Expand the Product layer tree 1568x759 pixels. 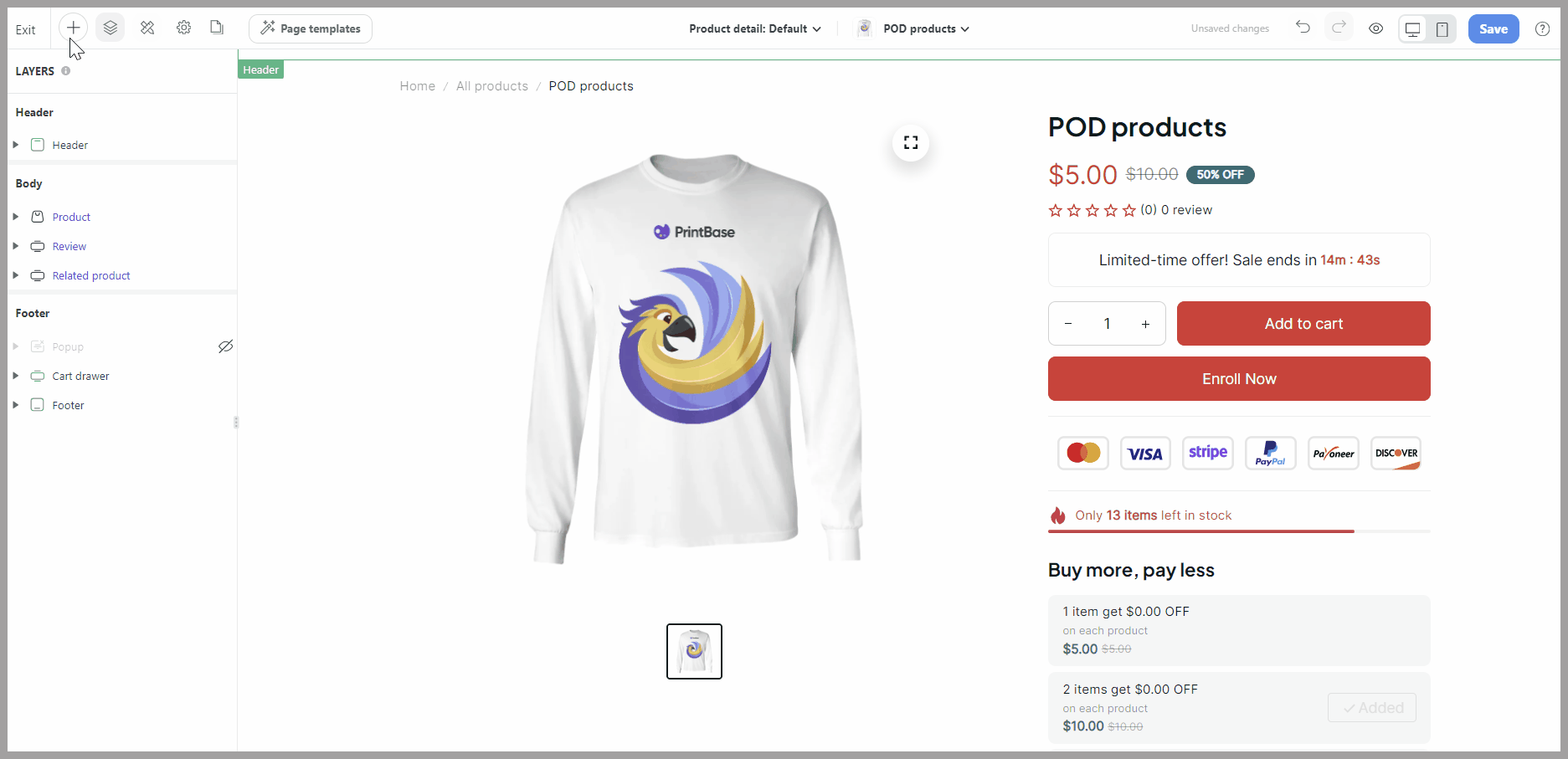(15, 217)
